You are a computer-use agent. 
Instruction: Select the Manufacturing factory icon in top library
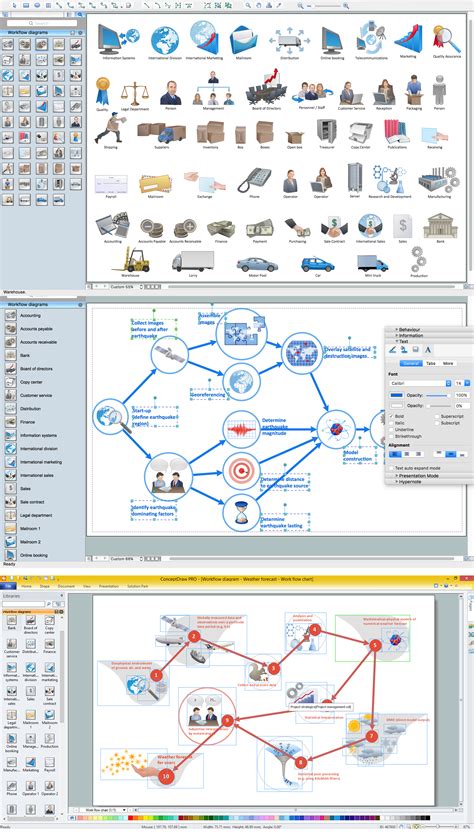click(439, 180)
